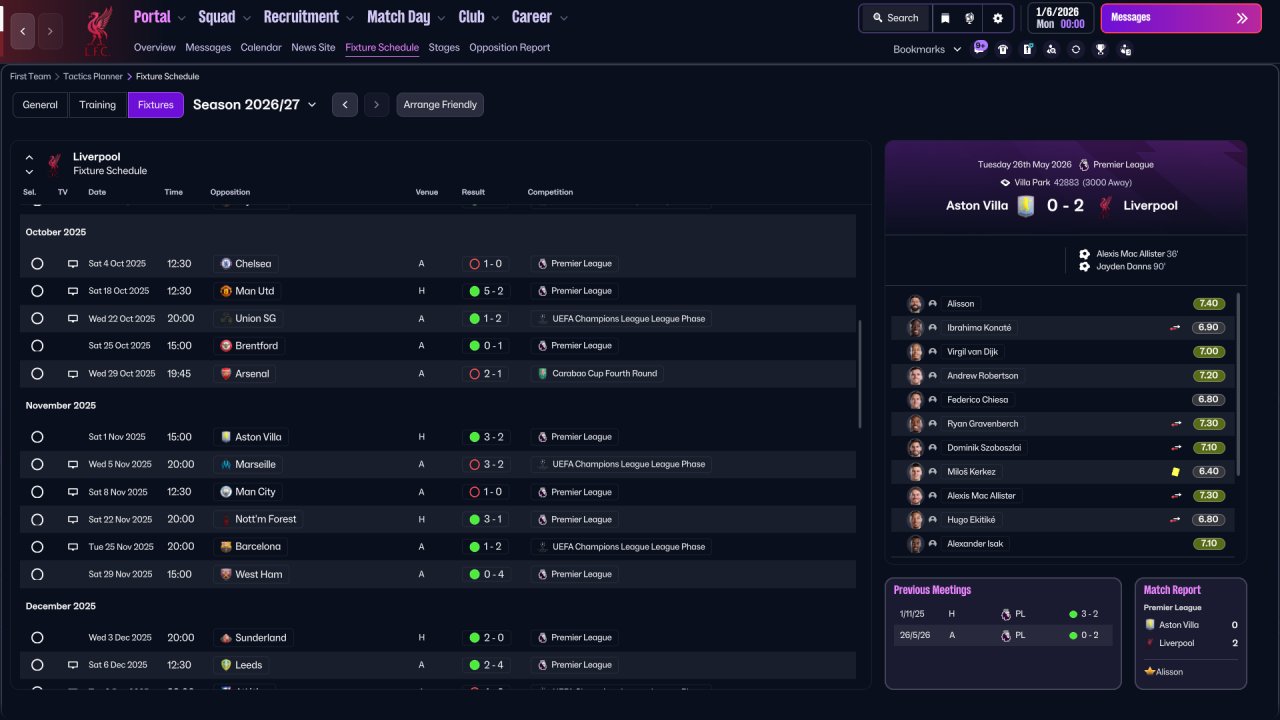Click the Barcelona club badge
Screen dimensions: 1280x720
tap(226, 547)
